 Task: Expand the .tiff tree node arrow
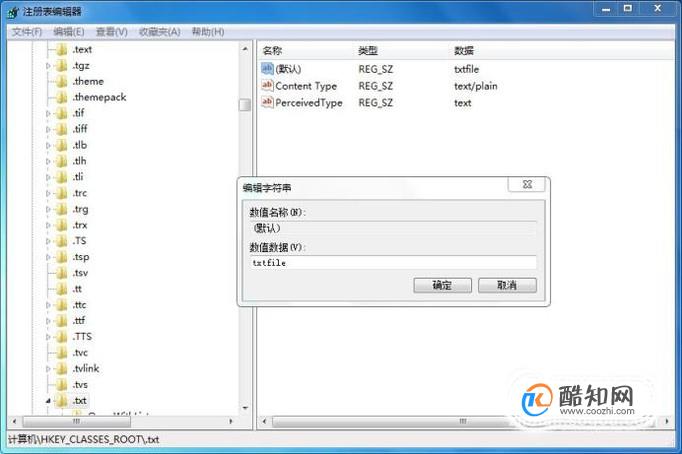48,130
